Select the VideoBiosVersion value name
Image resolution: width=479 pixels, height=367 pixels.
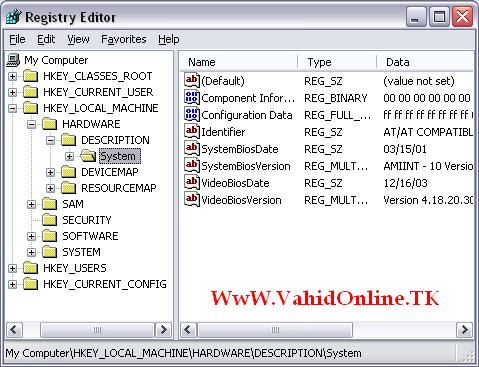pyautogui.click(x=241, y=200)
